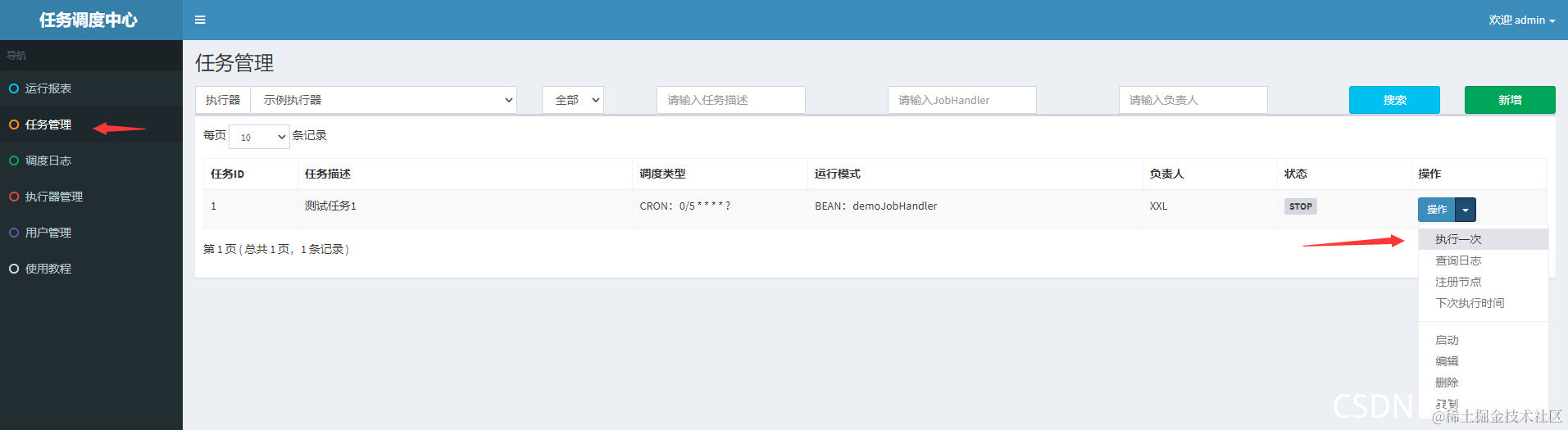The width and height of the screenshot is (1568, 430).
Task: Open the per-page records count dropdown
Action: (x=259, y=137)
